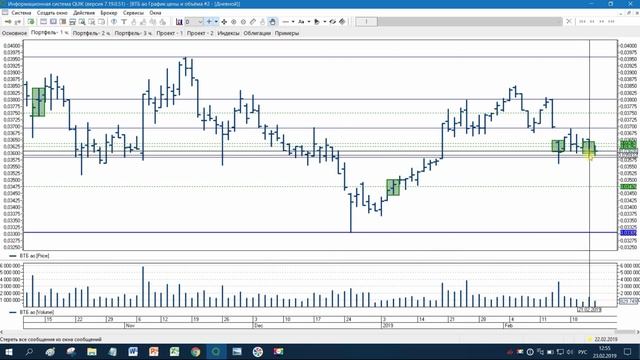Viewport: 640px width, 360px height.
Task: Switch to the Примеры tab
Action: [287, 33]
